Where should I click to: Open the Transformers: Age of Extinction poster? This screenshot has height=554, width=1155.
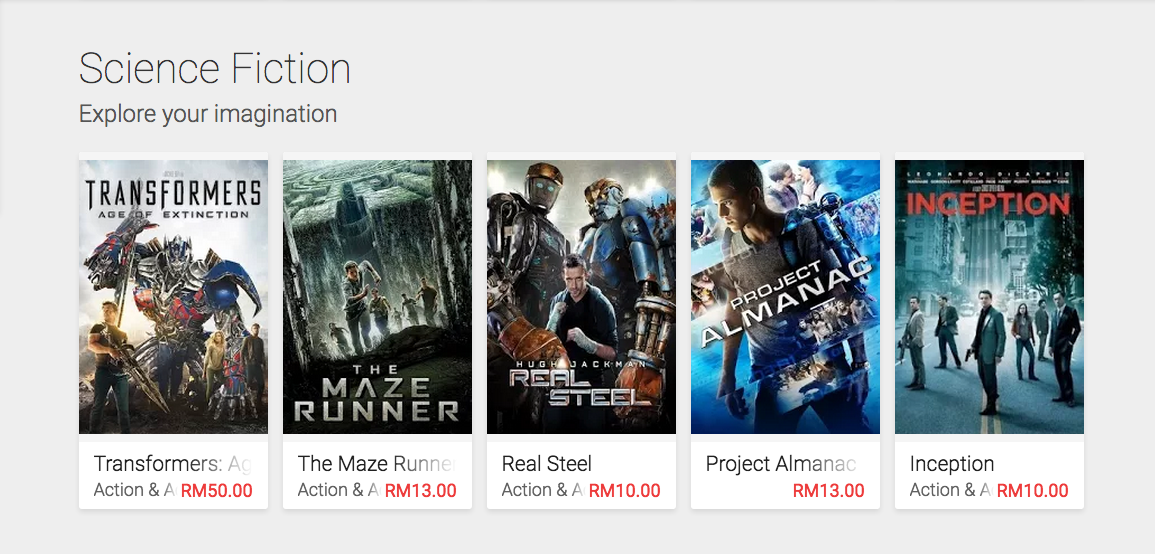pyautogui.click(x=173, y=296)
